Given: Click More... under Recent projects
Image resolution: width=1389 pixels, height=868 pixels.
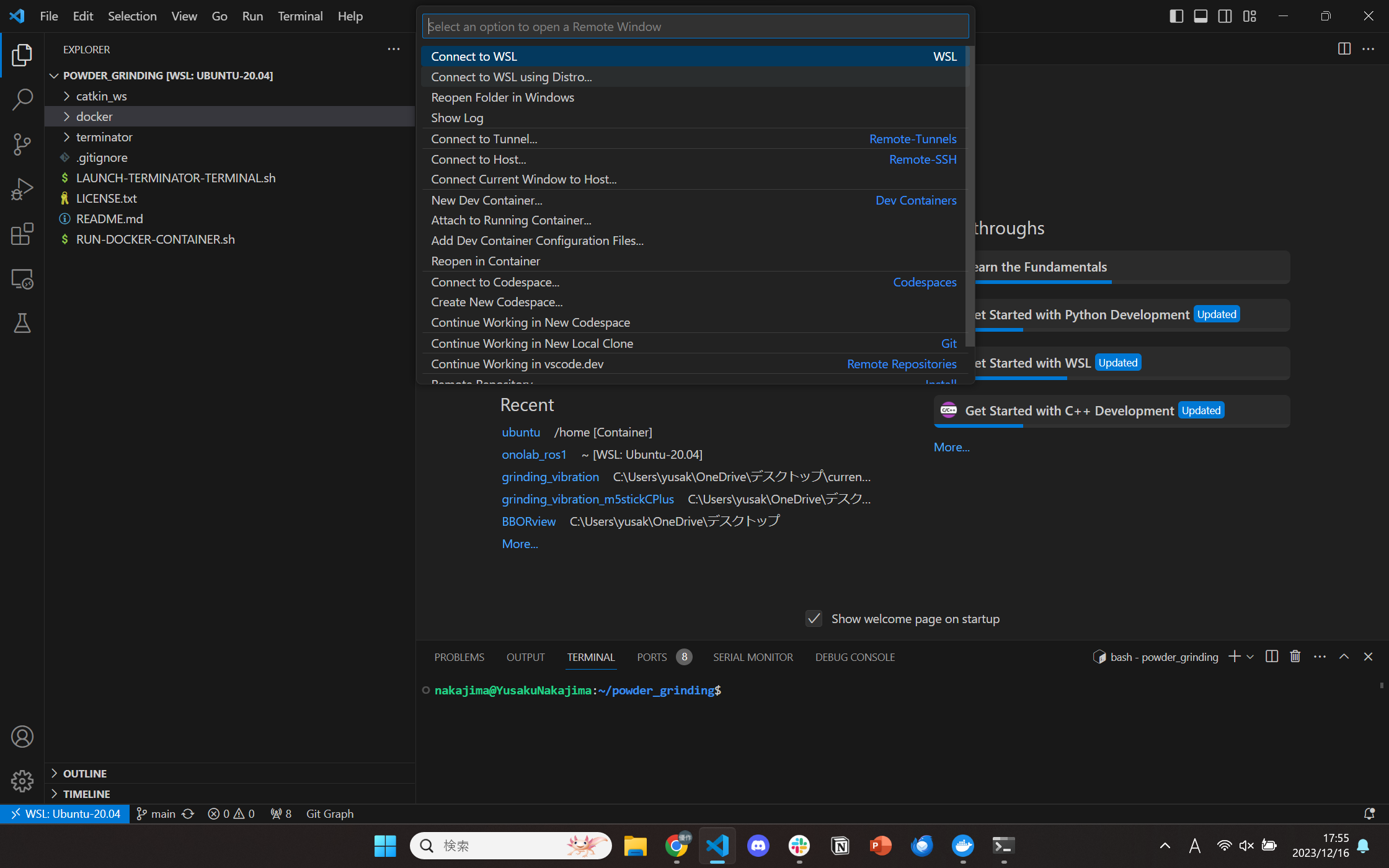Looking at the screenshot, I should coord(520,544).
